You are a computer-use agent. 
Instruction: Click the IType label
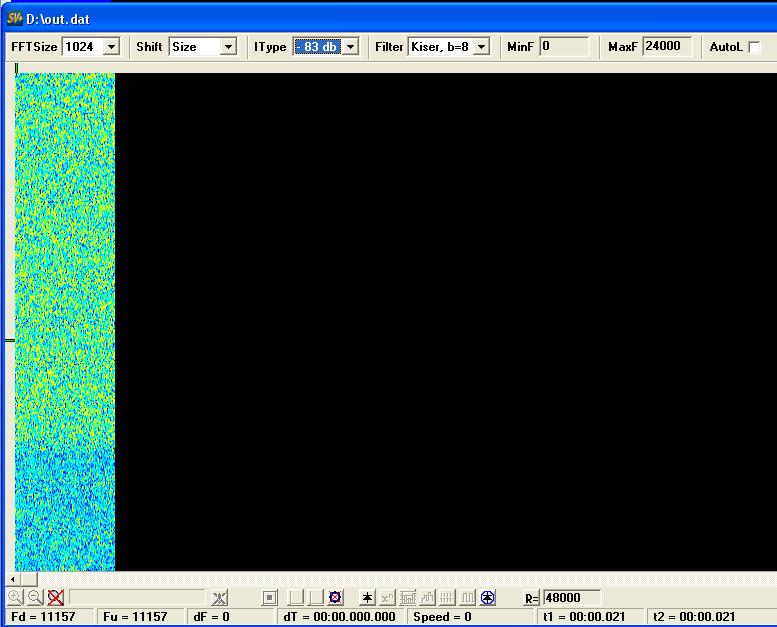[x=270, y=47]
